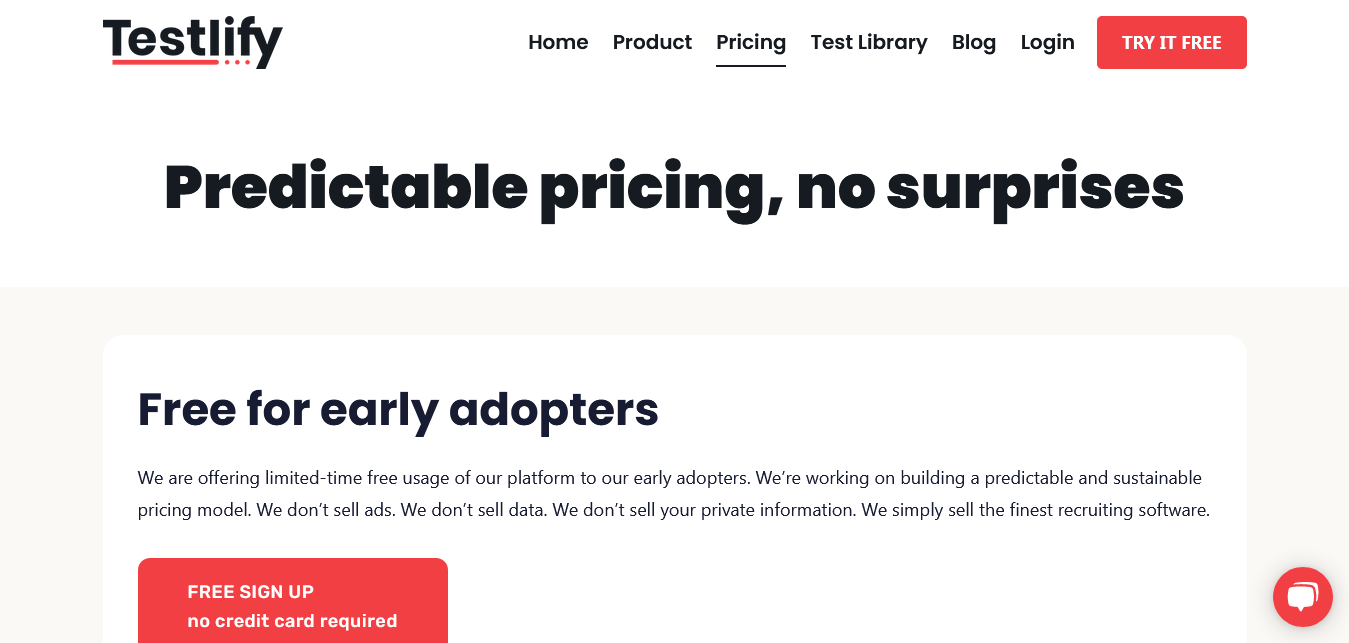This screenshot has width=1349, height=643.
Task: Browse the Test Library
Action: [x=868, y=42]
